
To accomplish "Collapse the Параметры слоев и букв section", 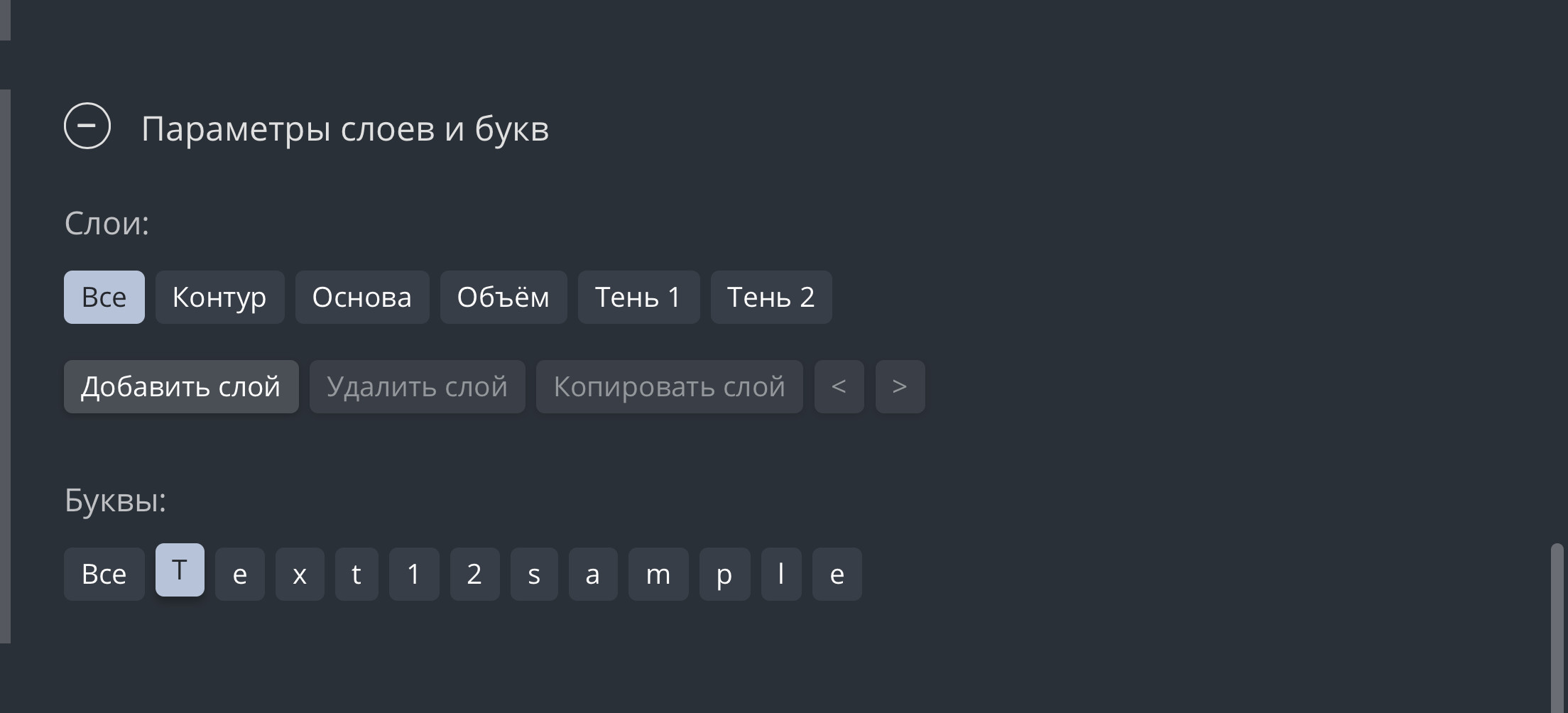I will click(x=87, y=126).
